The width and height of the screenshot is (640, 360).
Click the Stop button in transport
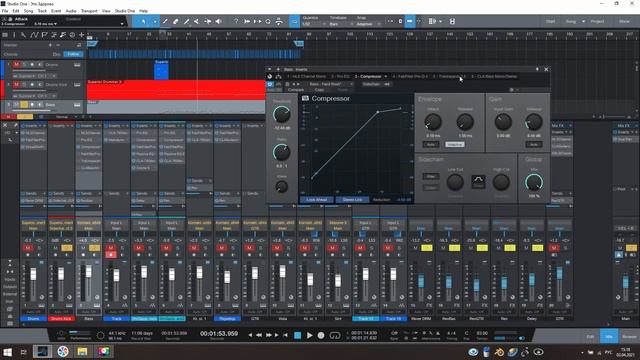coord(298,335)
